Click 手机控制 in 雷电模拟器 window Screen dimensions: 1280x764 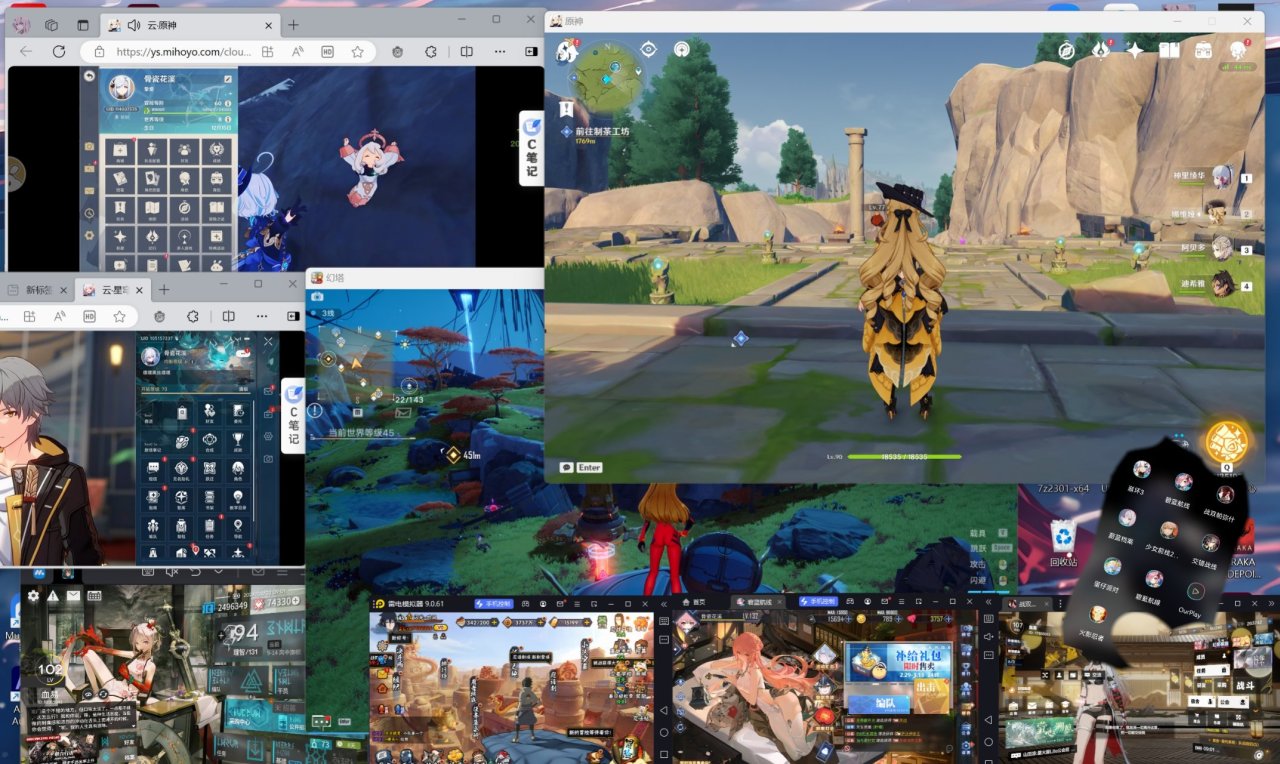click(494, 603)
